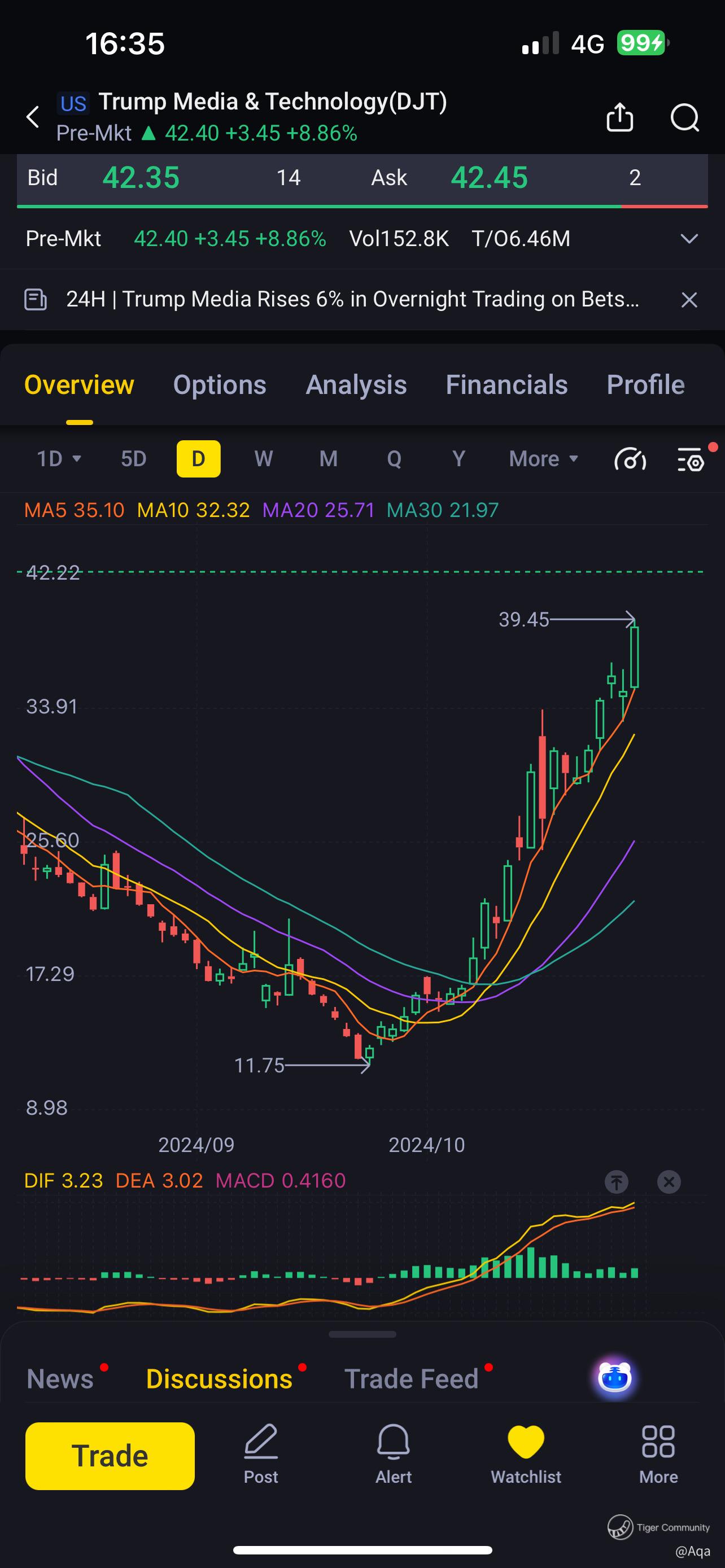
Task: Close the MACD indicator panel
Action: [669, 1181]
